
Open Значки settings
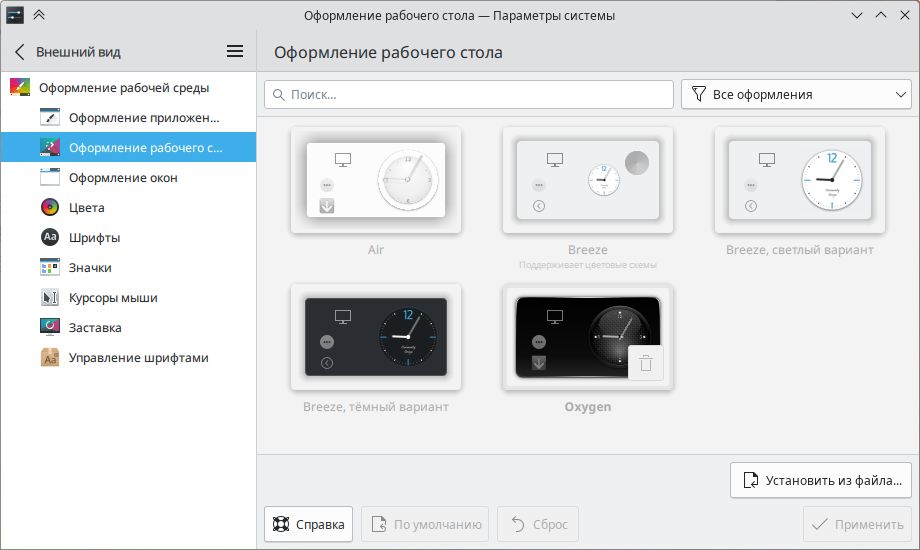tap(128, 267)
